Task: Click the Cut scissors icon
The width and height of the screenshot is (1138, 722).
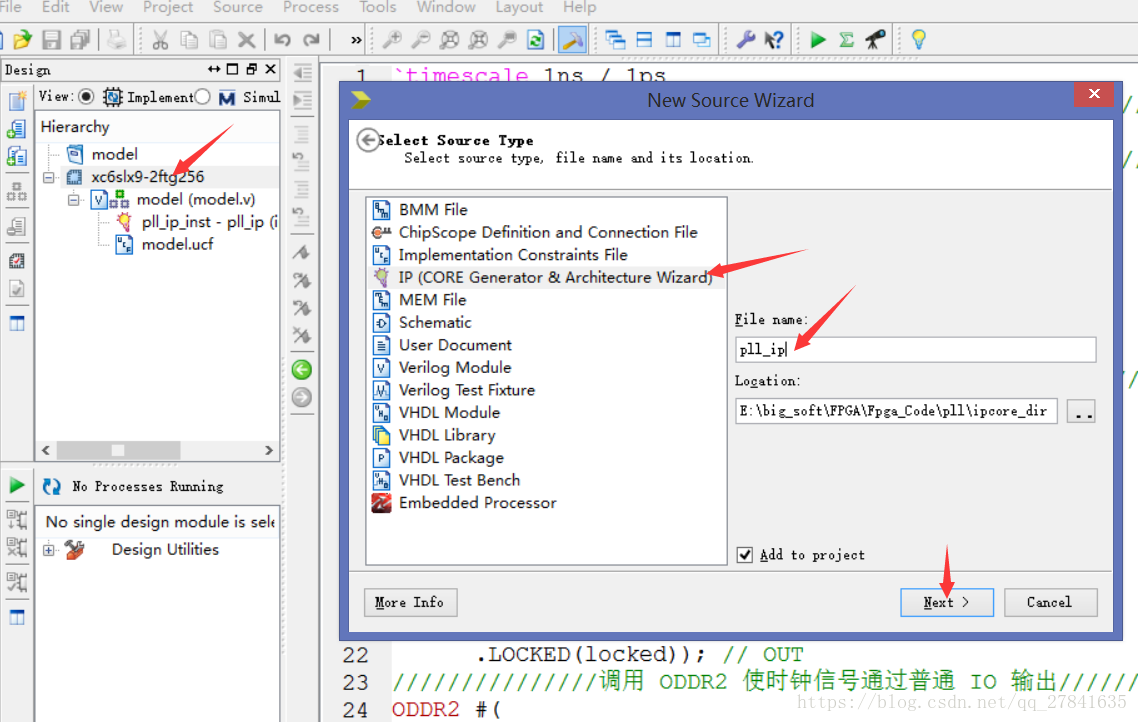Action: (160, 39)
